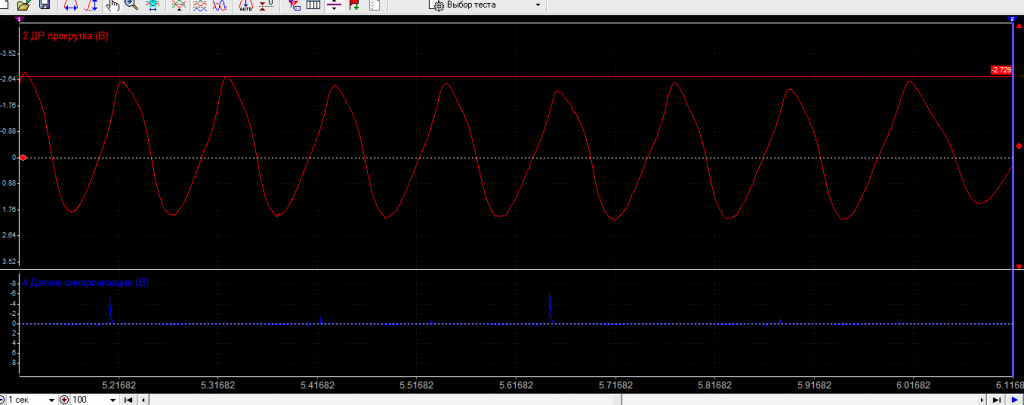Enable auto scaling with the Auto icon

pyautogui.click(x=246, y=5)
